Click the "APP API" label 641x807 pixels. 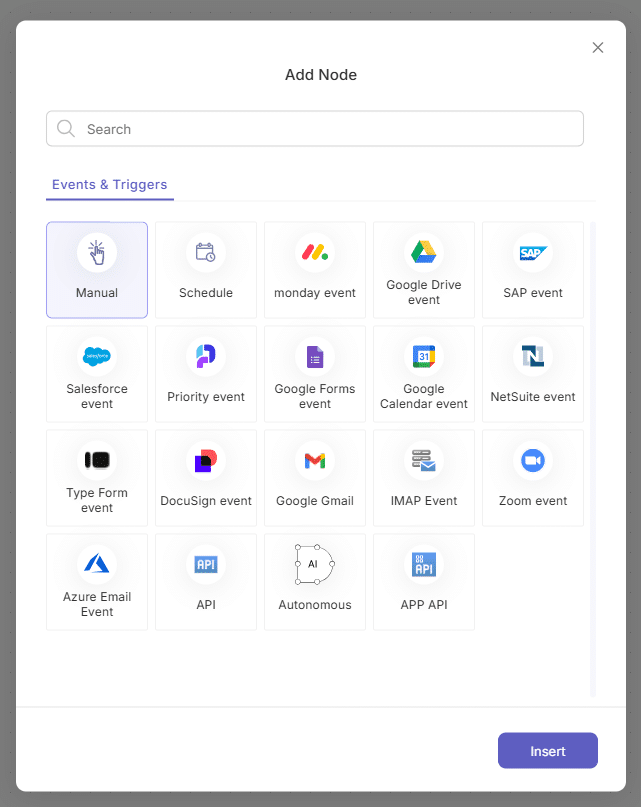click(424, 605)
